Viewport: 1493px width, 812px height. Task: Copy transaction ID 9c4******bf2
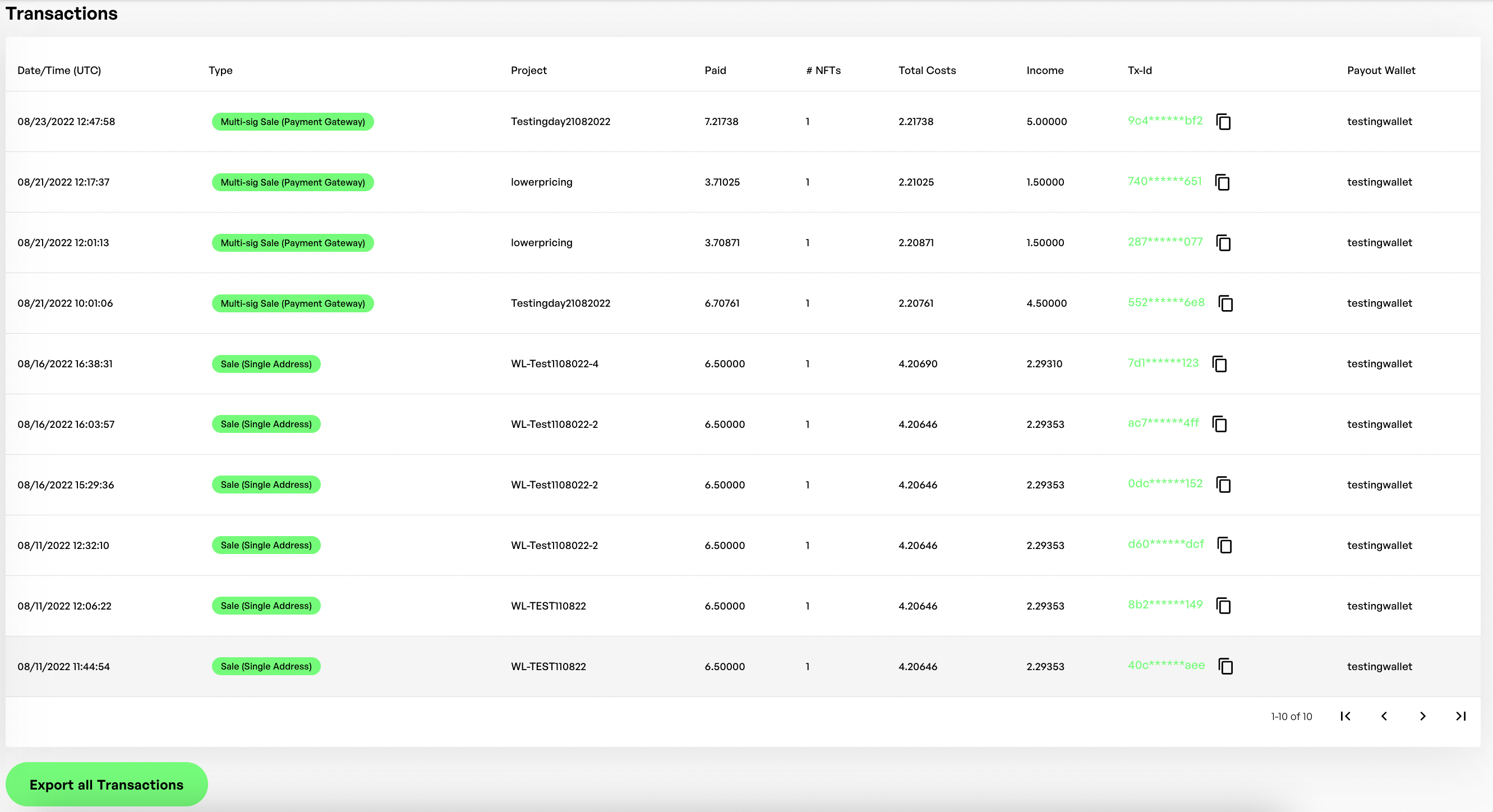click(x=1223, y=122)
